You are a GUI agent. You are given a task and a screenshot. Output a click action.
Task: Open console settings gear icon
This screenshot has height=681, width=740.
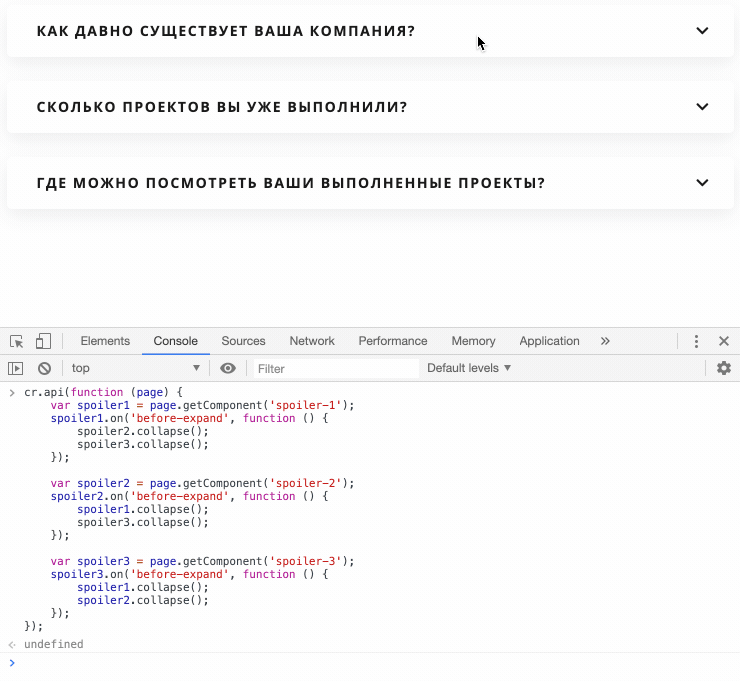[x=724, y=368]
